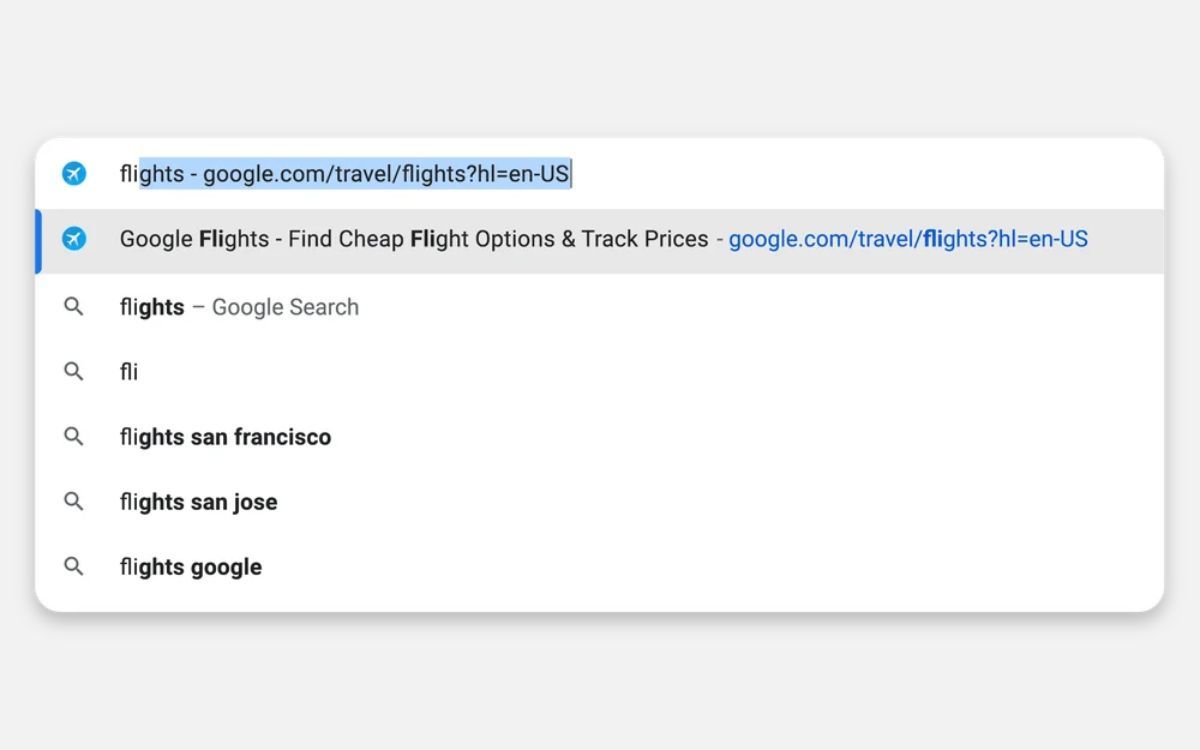The image size is (1200, 750).
Task: Click the airplane icon in the address bar
Action: (x=74, y=173)
